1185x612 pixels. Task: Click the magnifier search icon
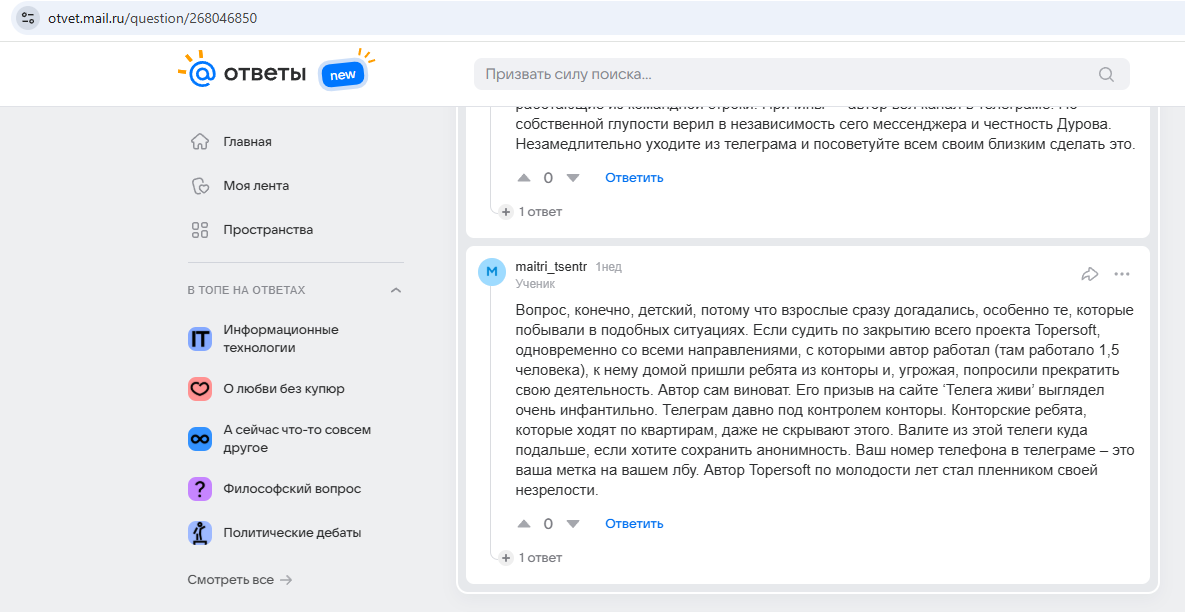pyautogui.click(x=1106, y=74)
